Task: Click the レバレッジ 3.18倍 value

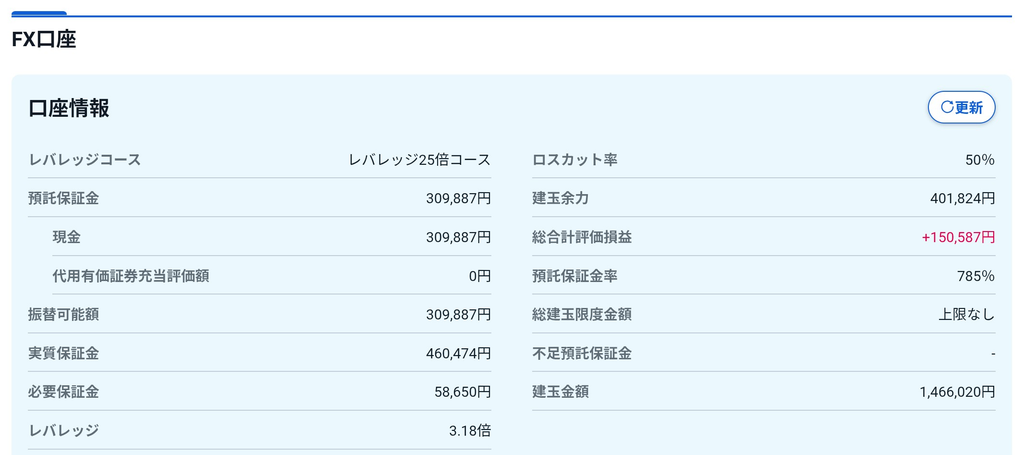Action: pyautogui.click(x=470, y=431)
